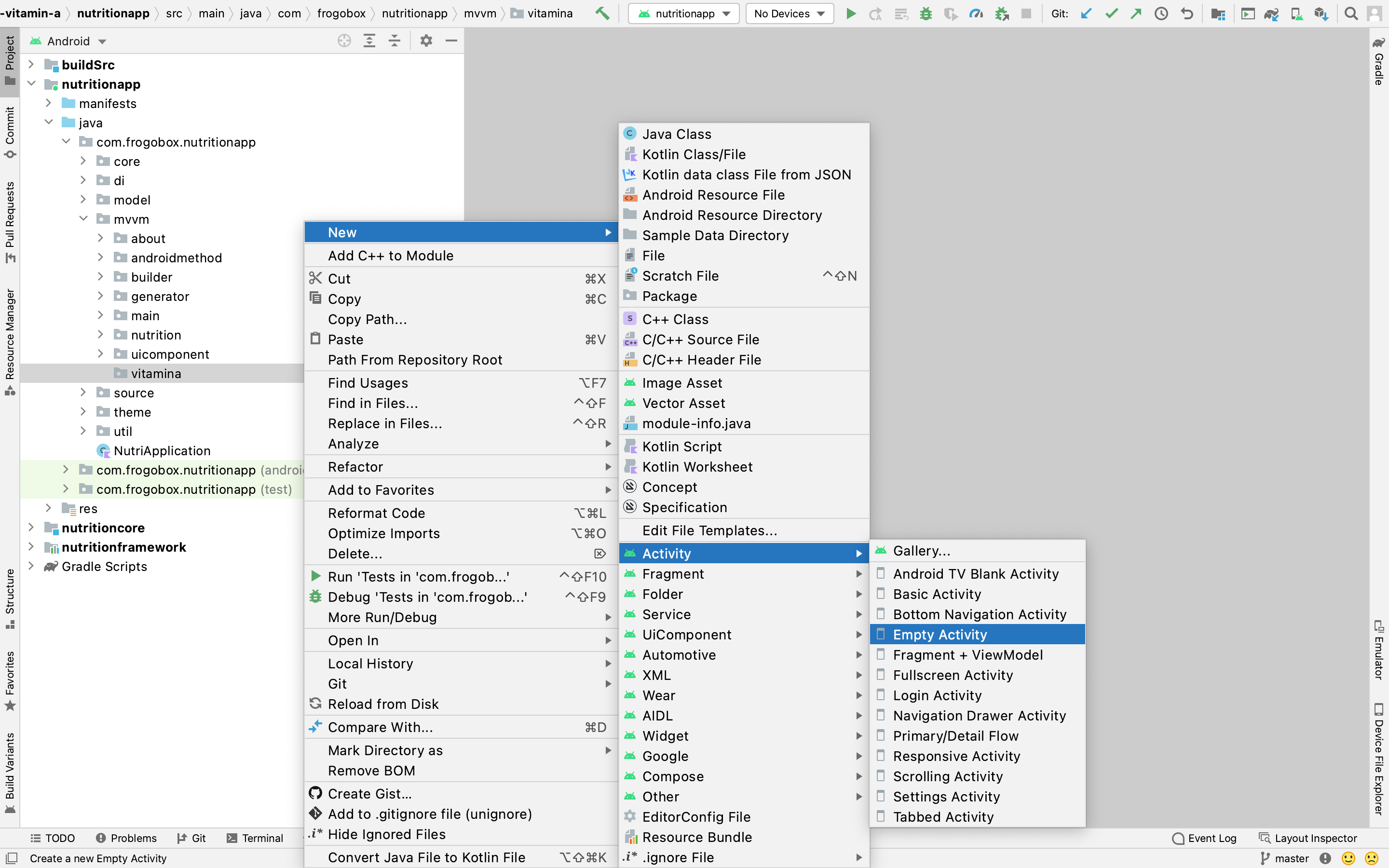The height and width of the screenshot is (868, 1389).
Task: Run the app with green play icon
Action: coord(851,13)
